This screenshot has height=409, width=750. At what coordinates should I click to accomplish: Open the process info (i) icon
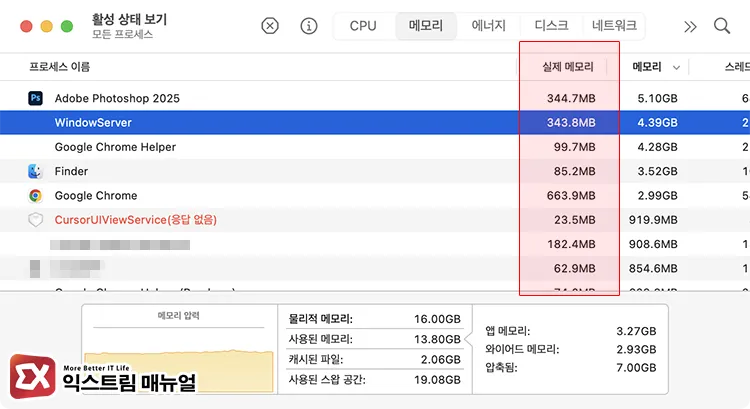pyautogui.click(x=309, y=26)
